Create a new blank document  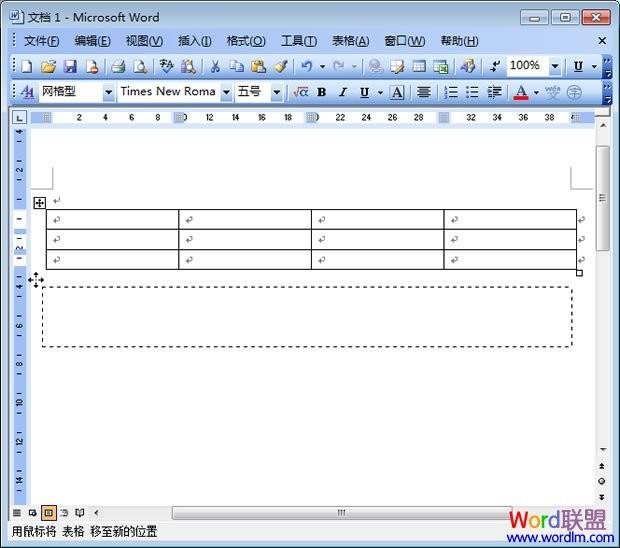pos(26,66)
